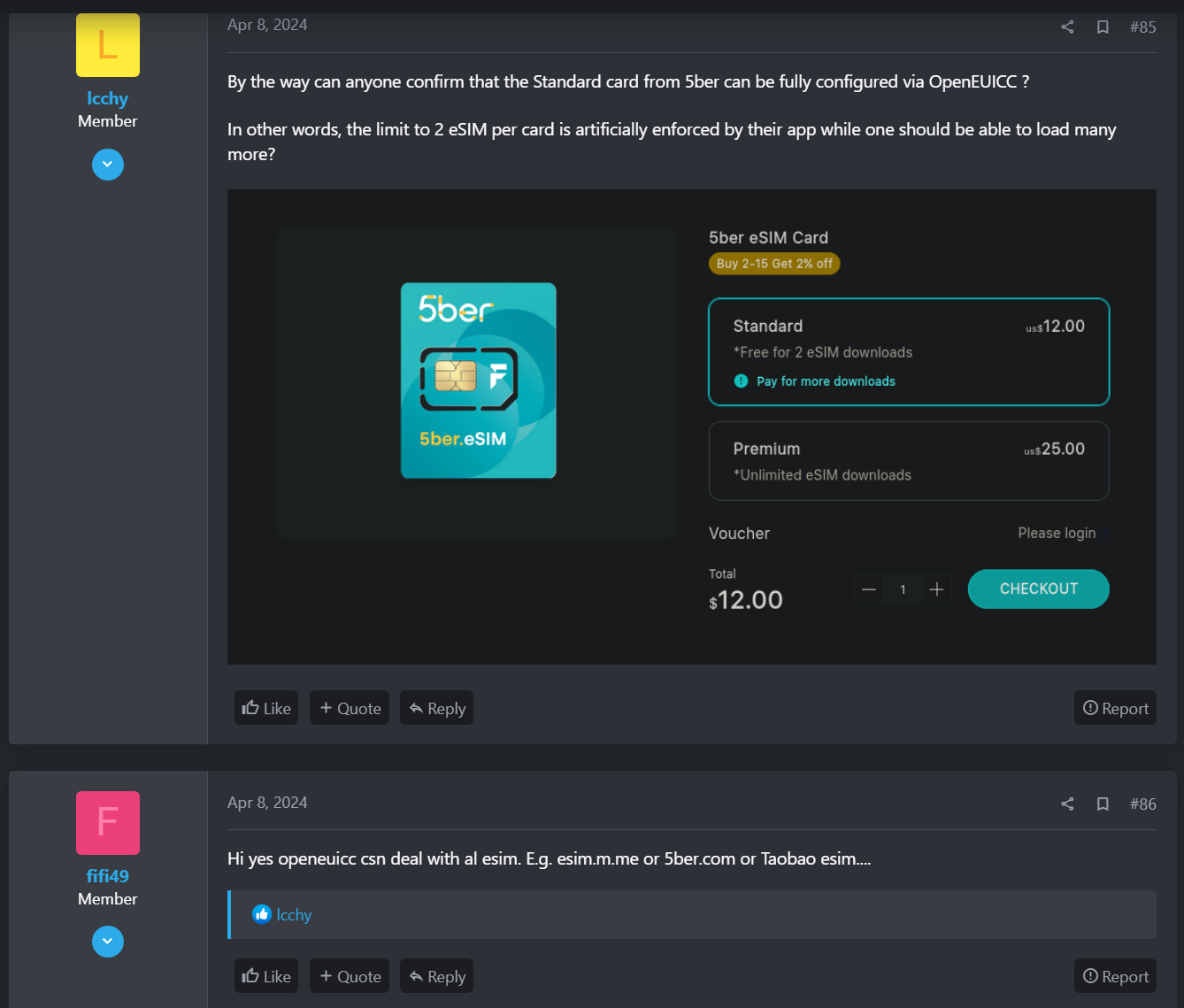The image size is (1184, 1008).
Task: Select the Premium $25.00 card option
Action: (x=908, y=461)
